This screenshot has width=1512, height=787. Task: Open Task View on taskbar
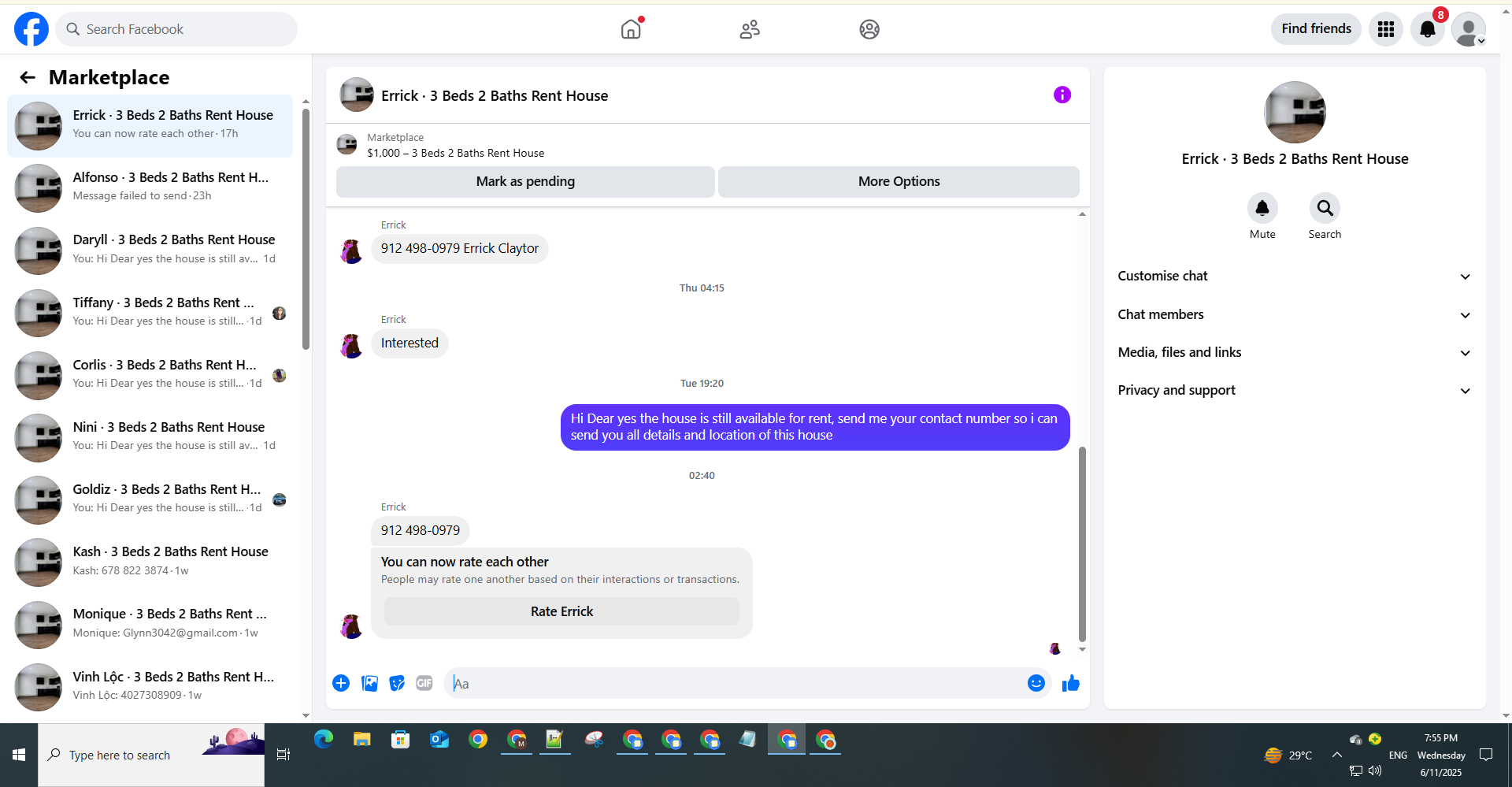pos(283,755)
